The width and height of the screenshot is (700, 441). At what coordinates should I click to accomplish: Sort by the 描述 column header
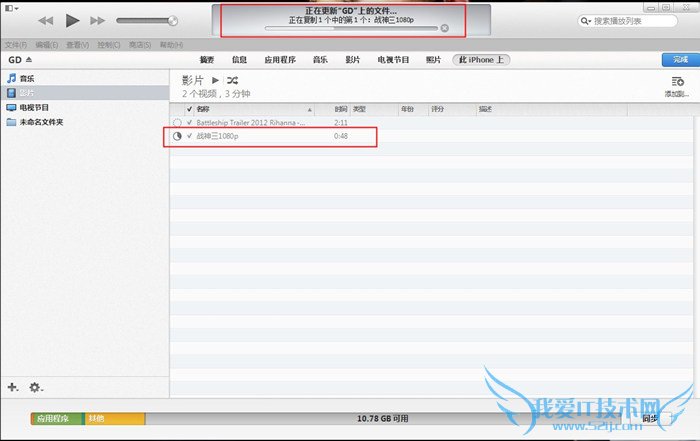pos(551,109)
